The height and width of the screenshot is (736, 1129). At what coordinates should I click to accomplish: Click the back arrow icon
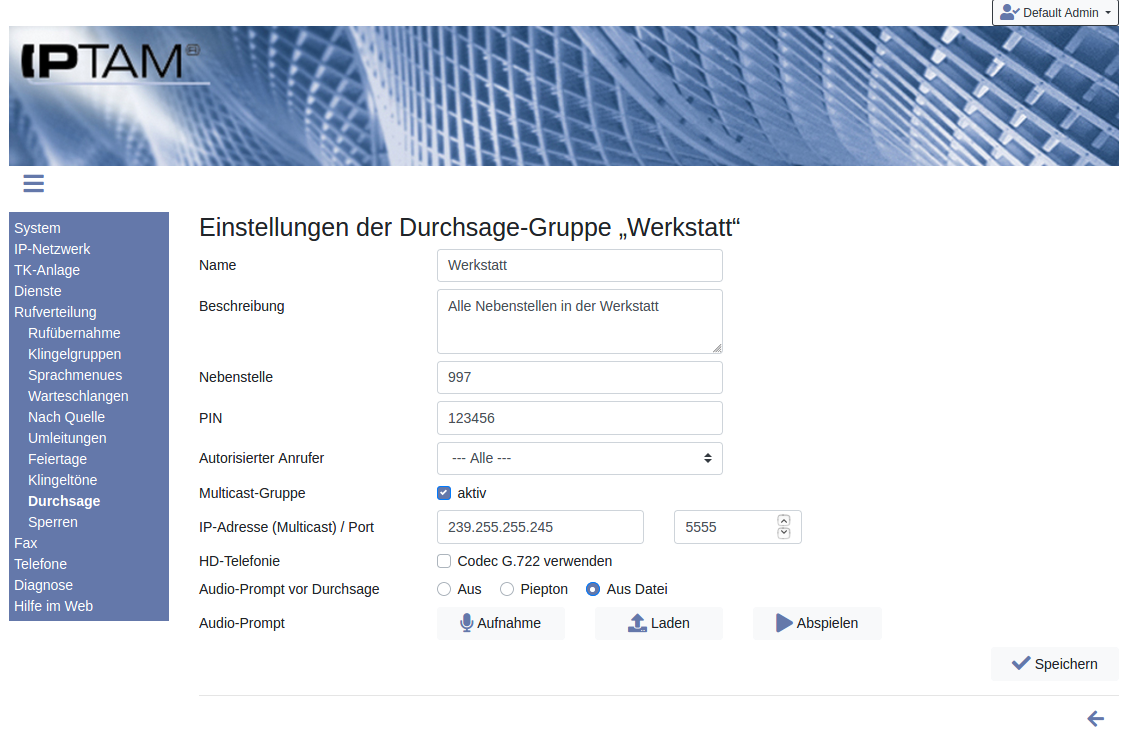[1095, 719]
